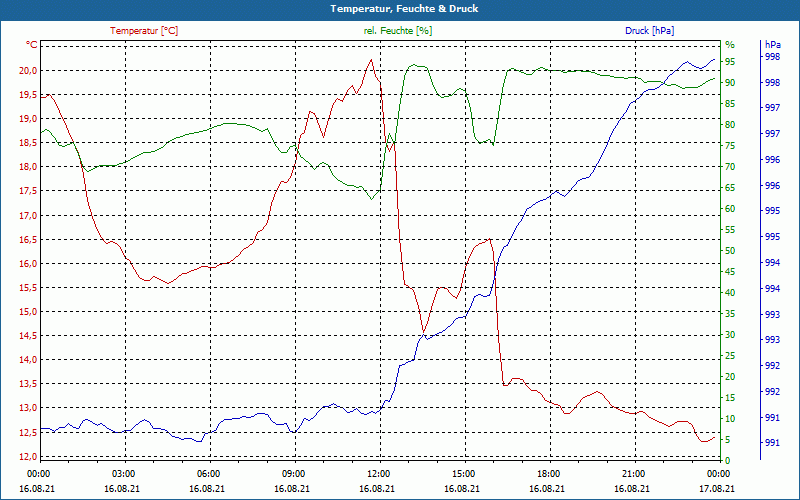Click temperature axis tick '13,5'
Viewport: 800px width, 500px height.
[x=28, y=384]
